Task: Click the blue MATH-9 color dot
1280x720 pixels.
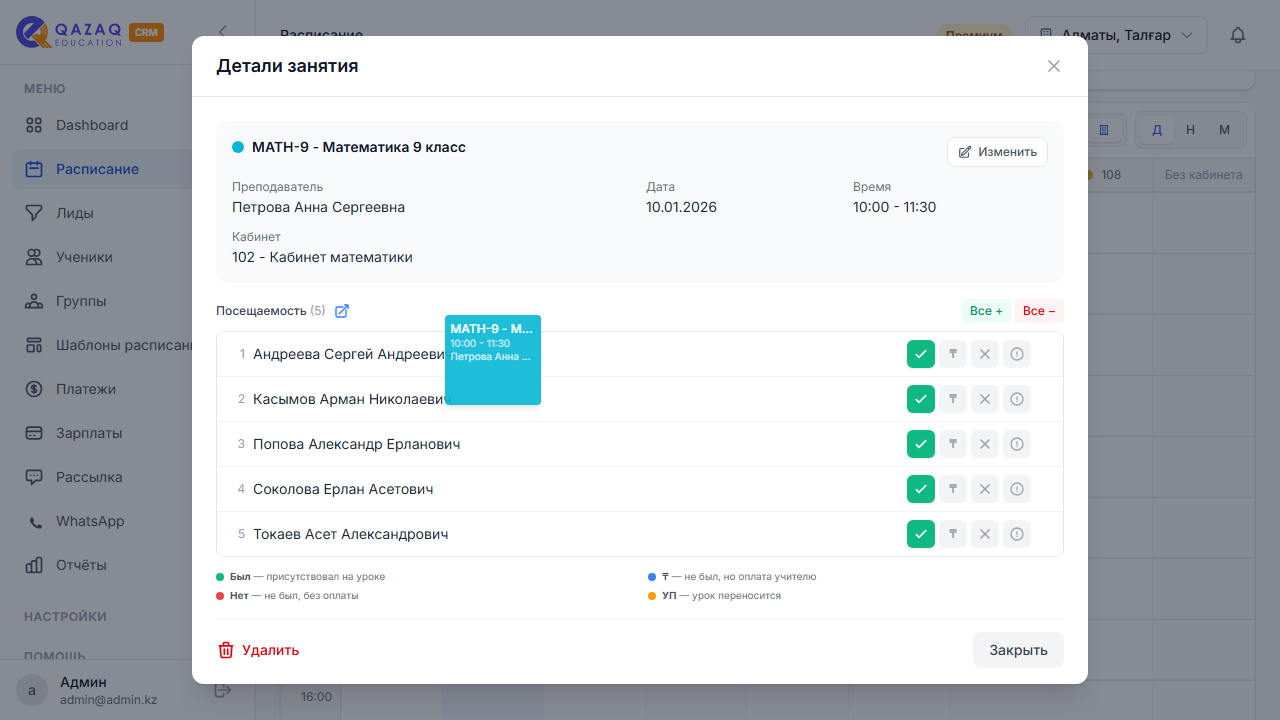Action: [x=238, y=147]
